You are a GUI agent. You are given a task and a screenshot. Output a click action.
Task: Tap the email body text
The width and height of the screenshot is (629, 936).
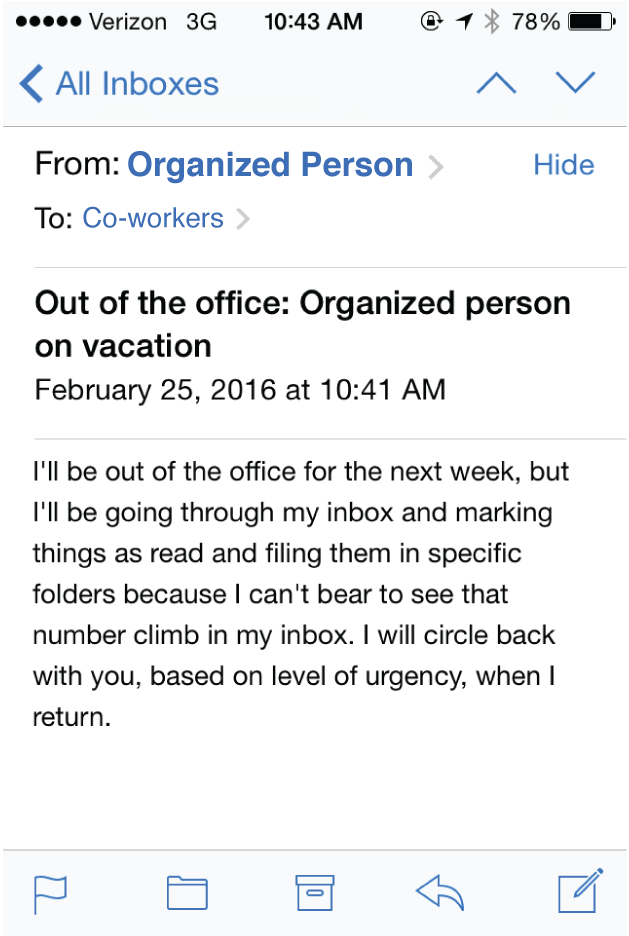(301, 594)
